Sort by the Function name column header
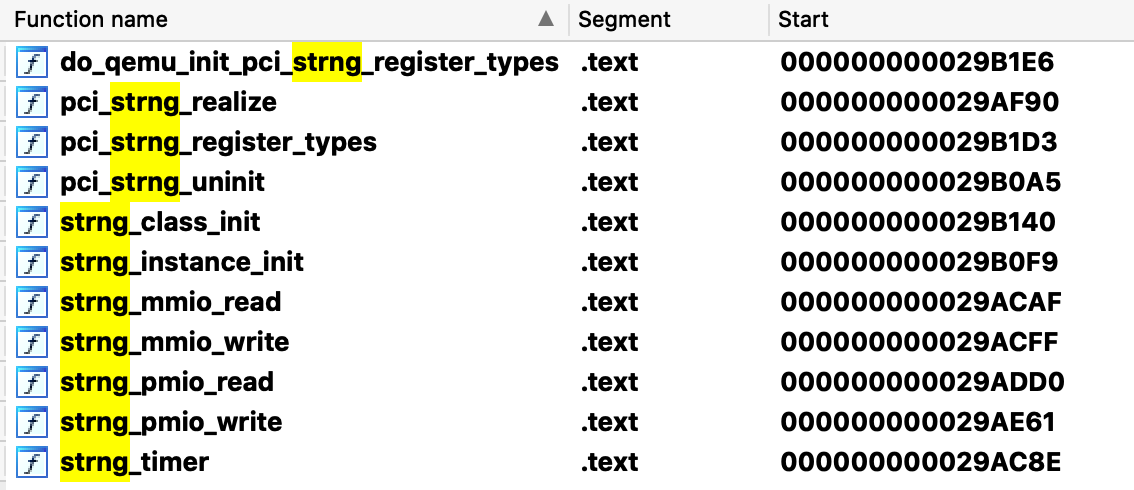This screenshot has height=490, width=1134. pyautogui.click(x=91, y=20)
